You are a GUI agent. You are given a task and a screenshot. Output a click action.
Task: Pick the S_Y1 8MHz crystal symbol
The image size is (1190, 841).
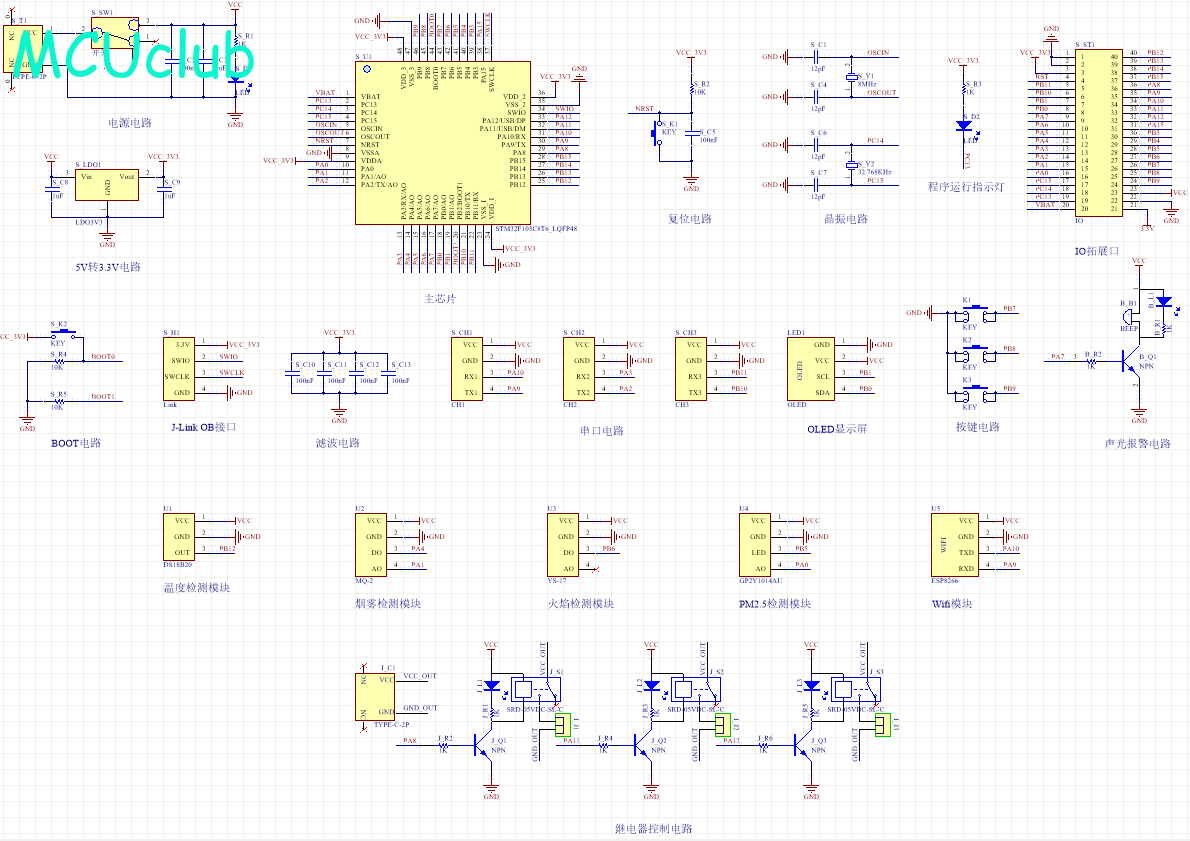click(852, 77)
